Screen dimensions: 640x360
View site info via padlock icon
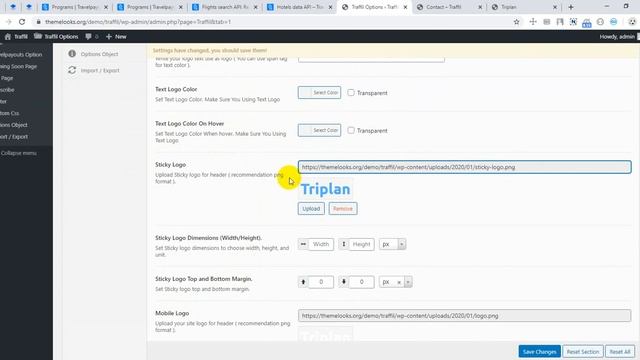38,22
